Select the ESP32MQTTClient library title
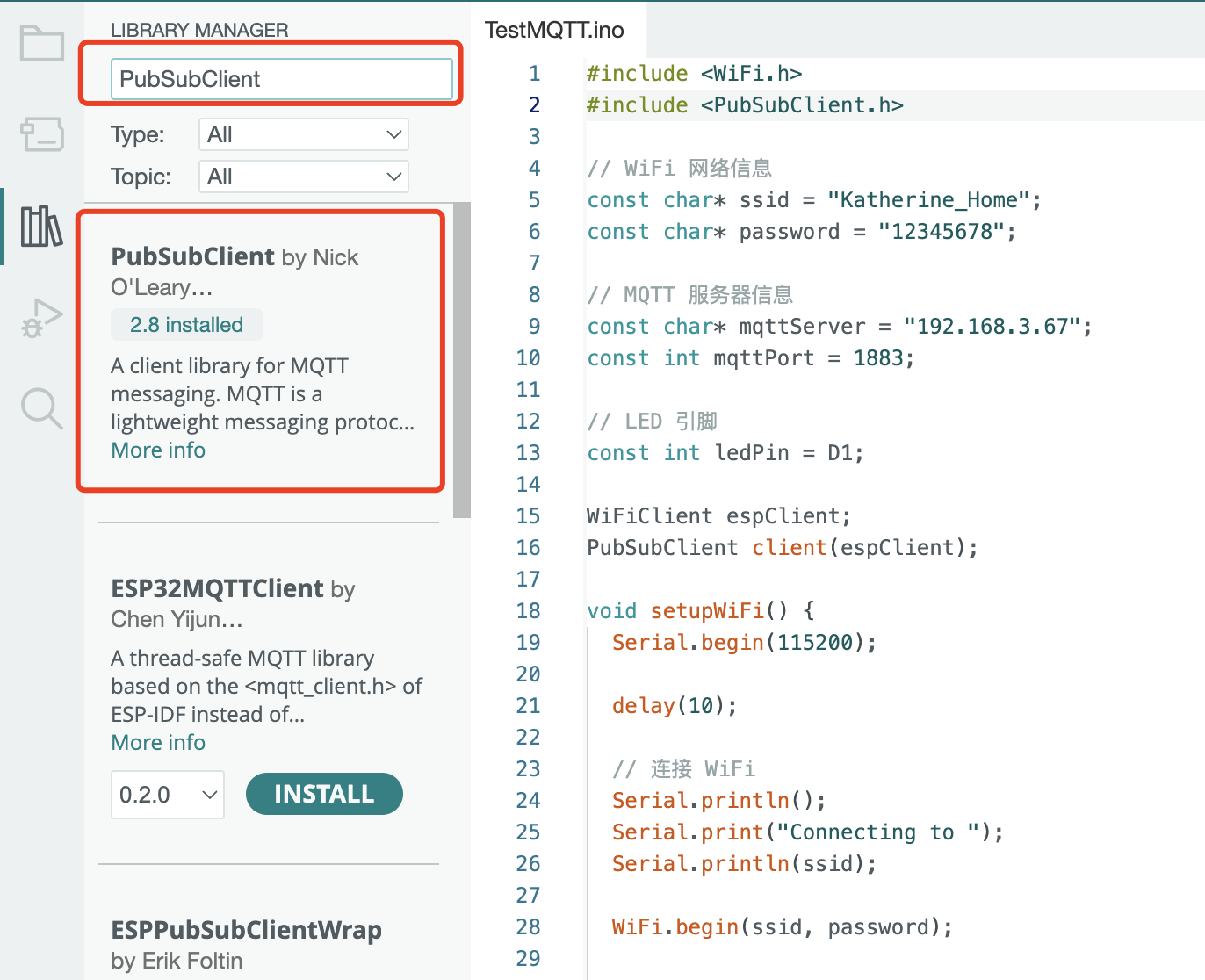The width and height of the screenshot is (1205, 980). click(218, 588)
